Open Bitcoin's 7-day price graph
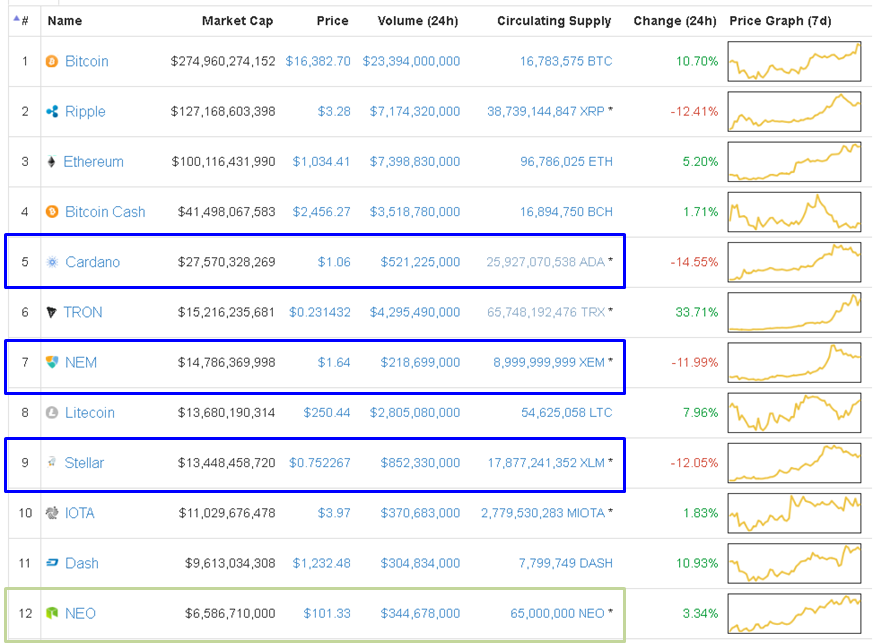 pyautogui.click(x=794, y=62)
